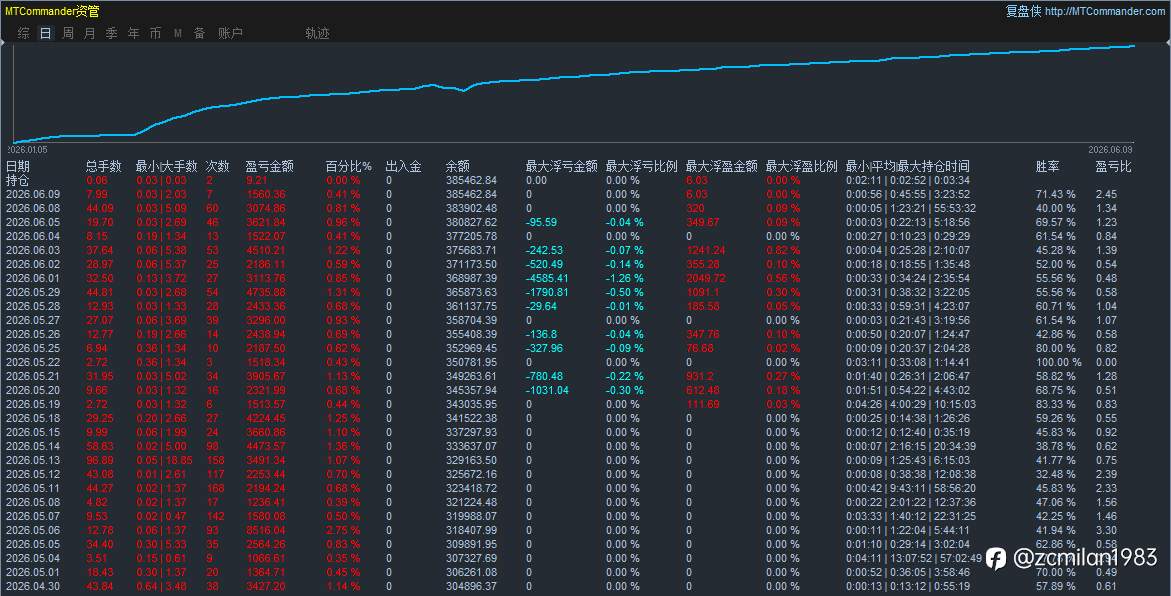
Task: Switch to the 综 summary tab
Action: (24, 33)
